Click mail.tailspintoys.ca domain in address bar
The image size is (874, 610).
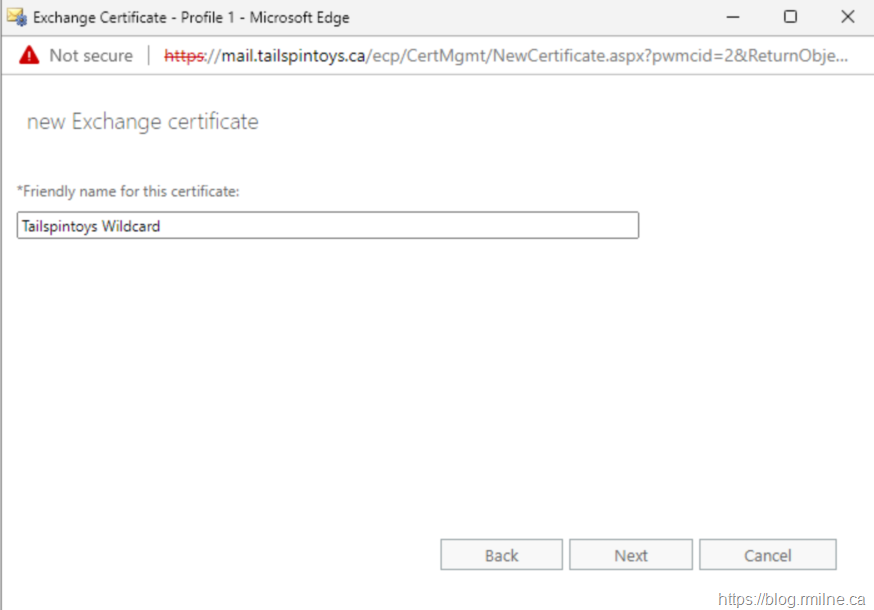point(273,56)
